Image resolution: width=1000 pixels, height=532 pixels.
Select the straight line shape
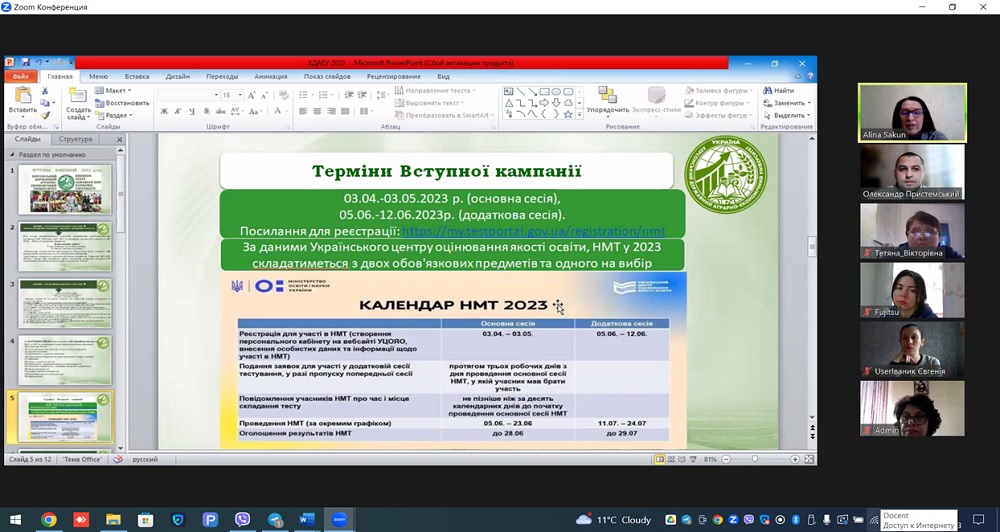(x=520, y=92)
